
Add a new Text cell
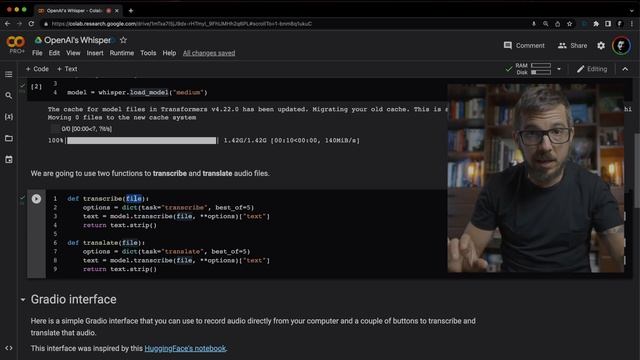(67, 69)
